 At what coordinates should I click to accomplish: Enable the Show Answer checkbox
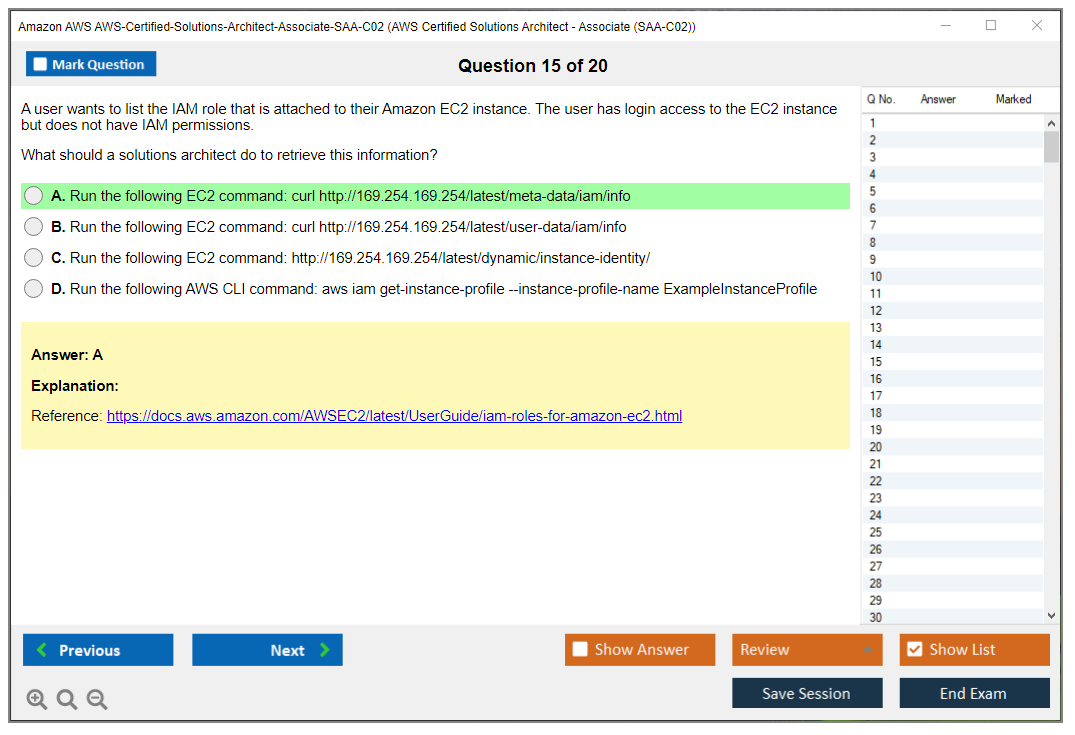click(x=580, y=650)
